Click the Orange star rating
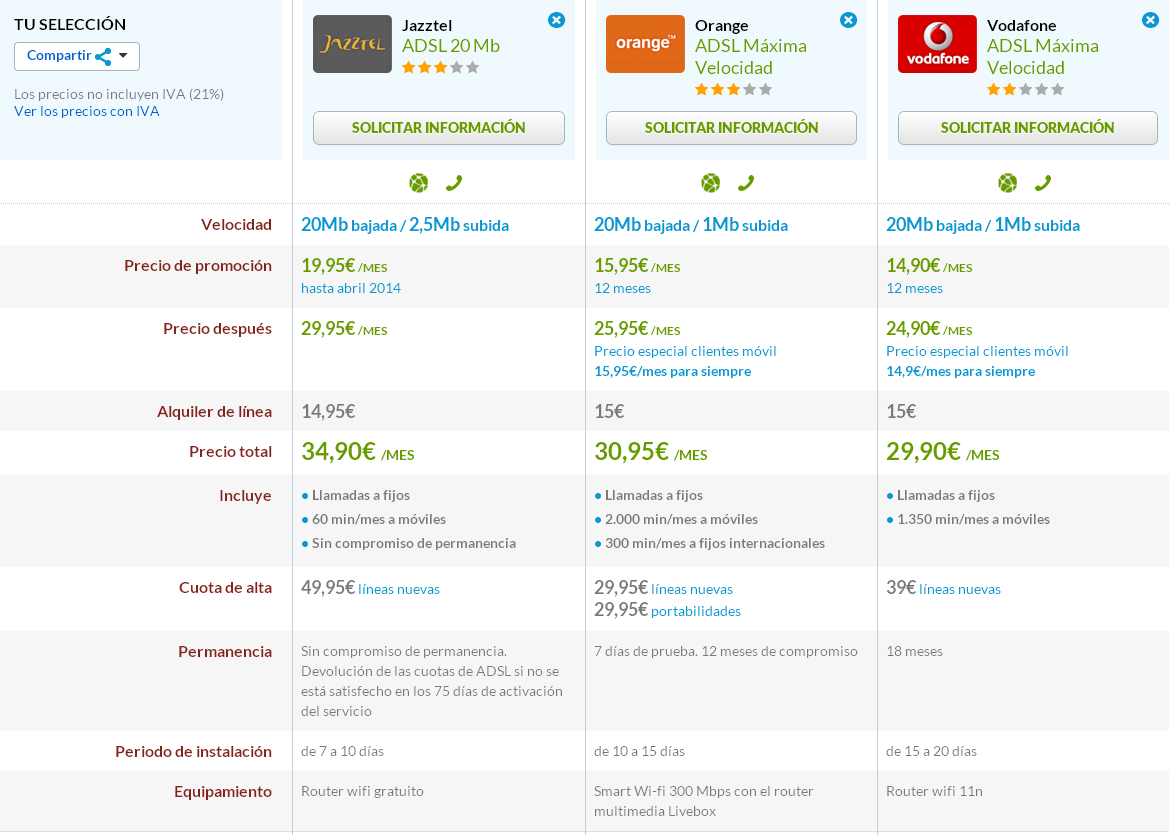The image size is (1171, 835). click(733, 90)
